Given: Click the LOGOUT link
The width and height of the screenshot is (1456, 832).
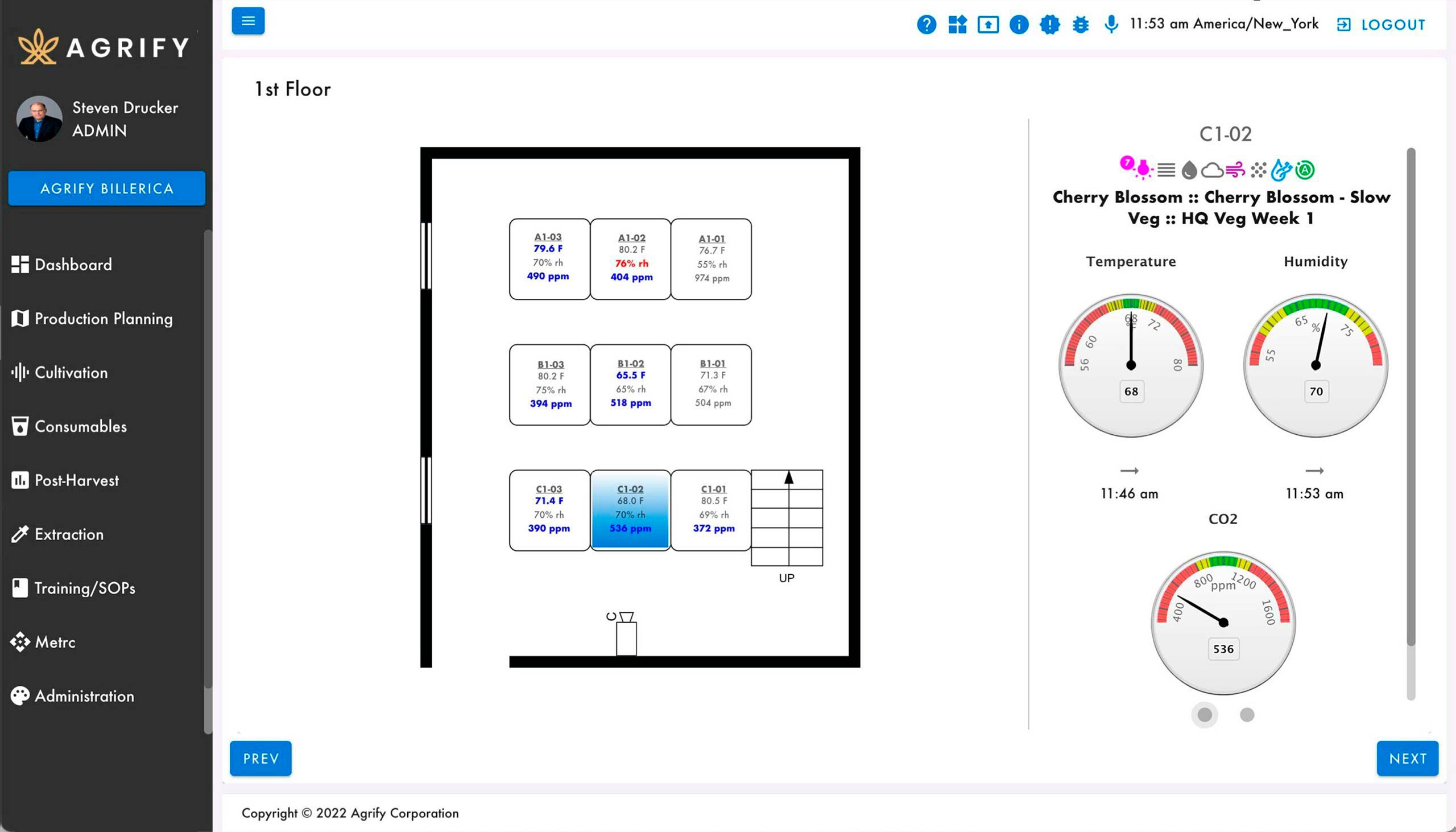Looking at the screenshot, I should point(1393,24).
